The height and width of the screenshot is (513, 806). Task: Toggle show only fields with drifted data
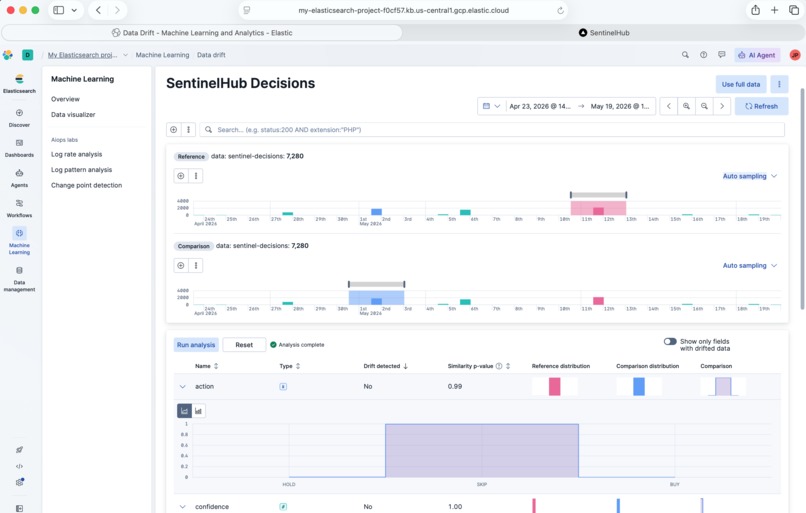point(670,341)
